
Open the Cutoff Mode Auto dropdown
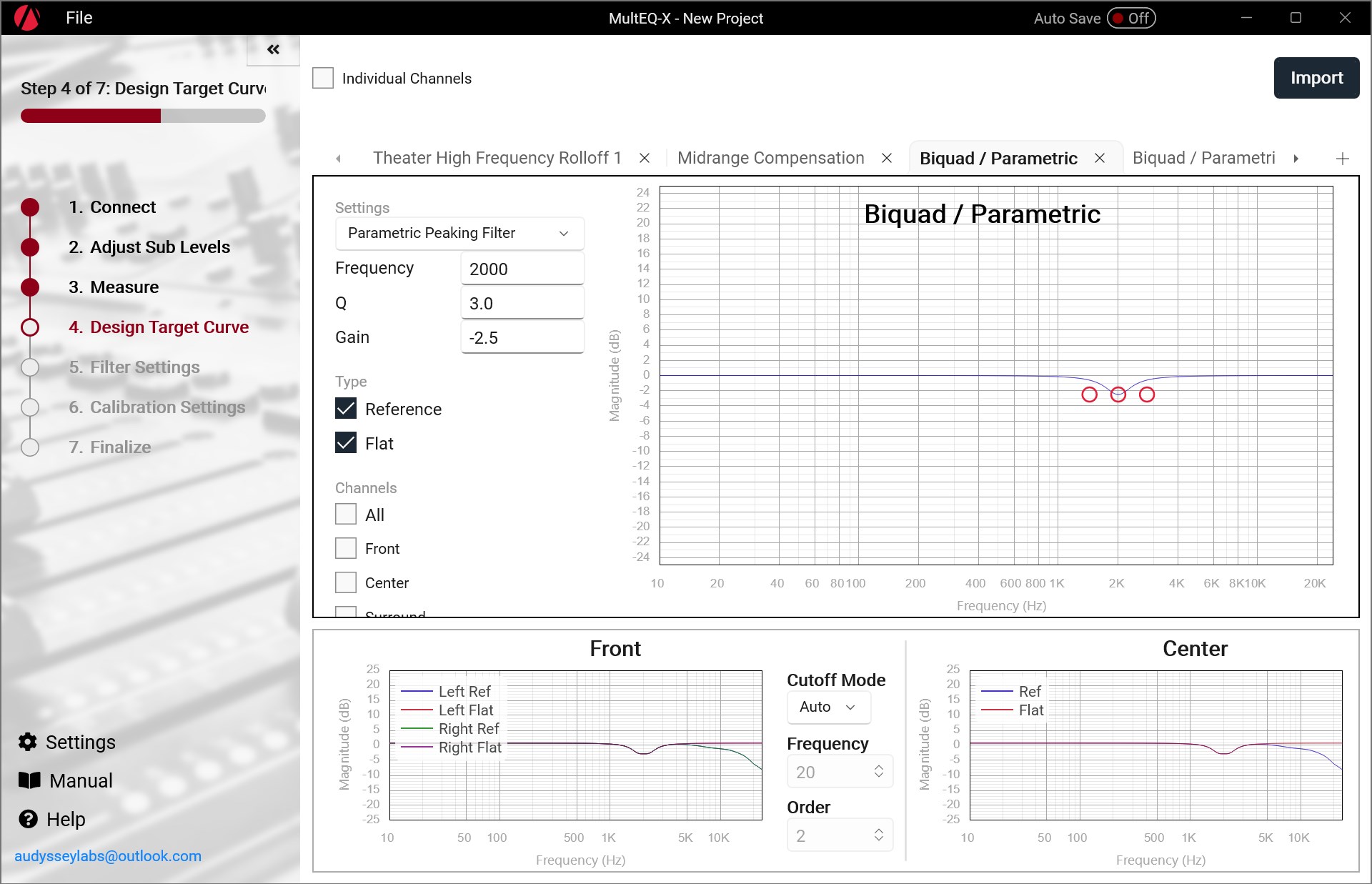[x=828, y=707]
